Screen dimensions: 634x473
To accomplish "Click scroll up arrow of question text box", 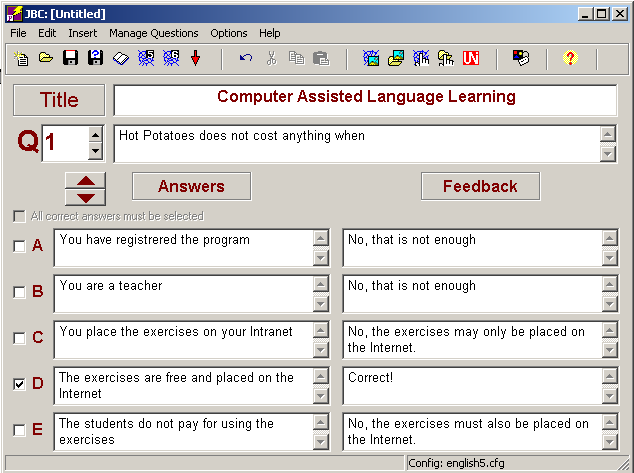I will coord(608,134).
